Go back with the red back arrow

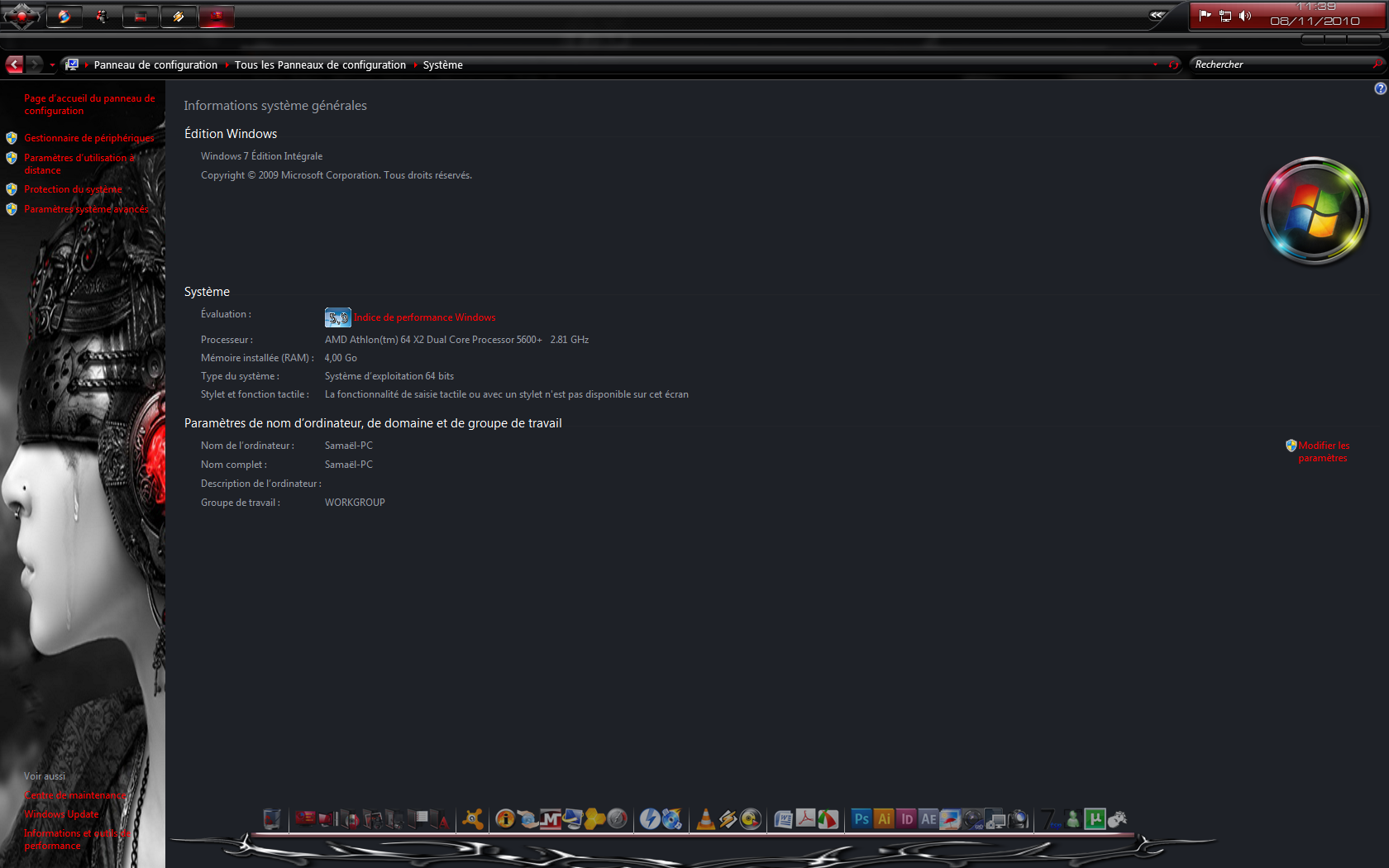pyautogui.click(x=14, y=64)
